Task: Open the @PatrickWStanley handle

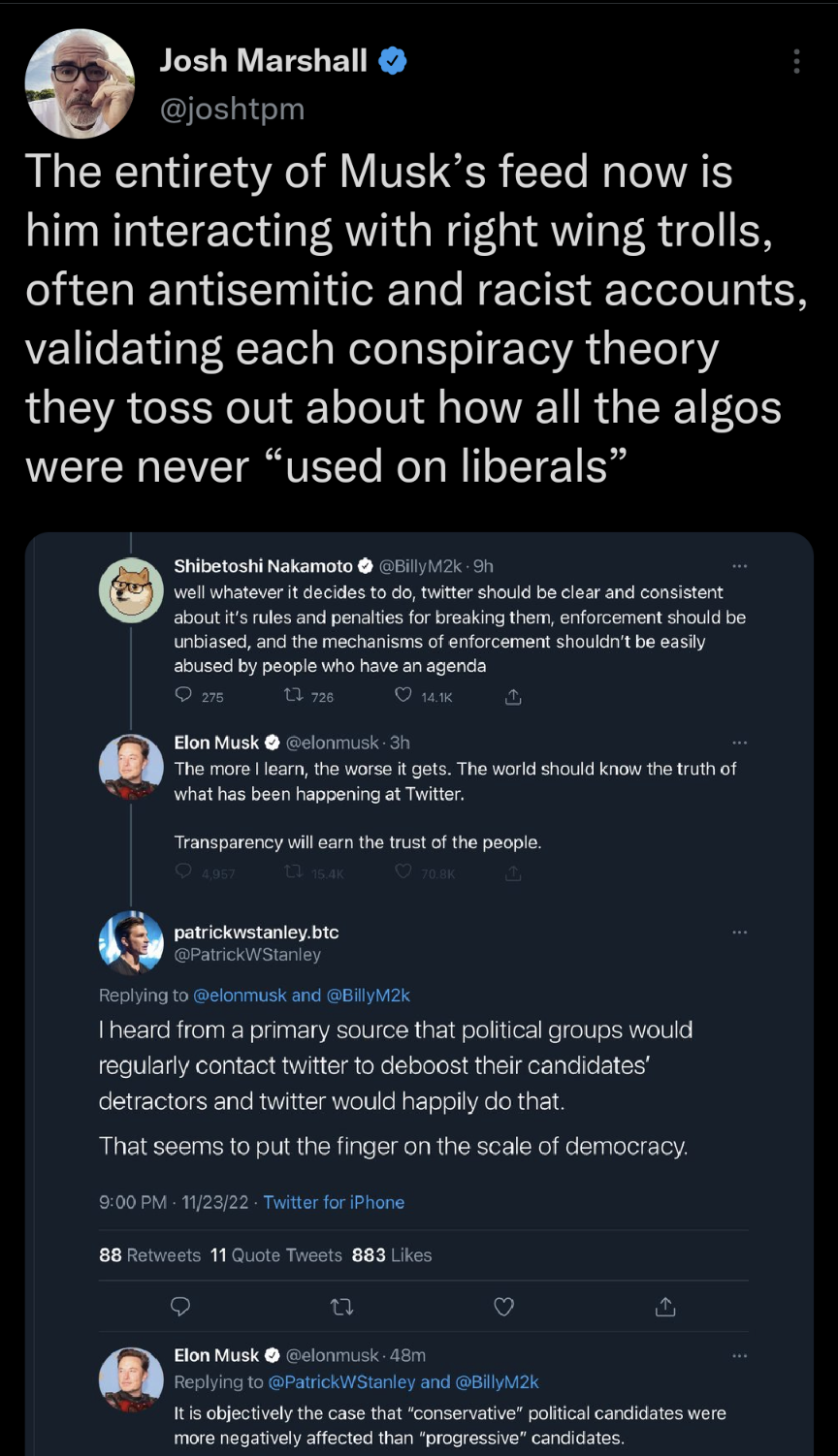Action: tap(246, 955)
